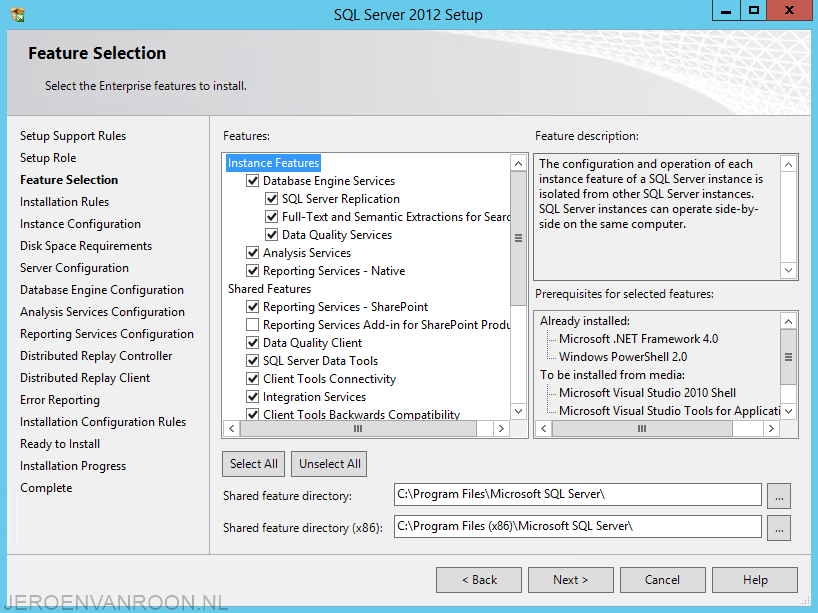Toggle Data Quality Services checkbox

[271, 235]
